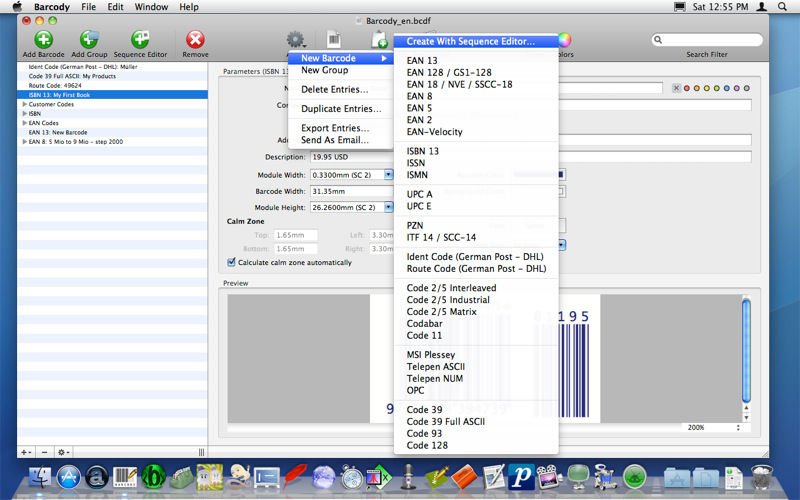Viewport: 800px width, 500px height.
Task: Click the X clear label color icon
Action: click(677, 88)
